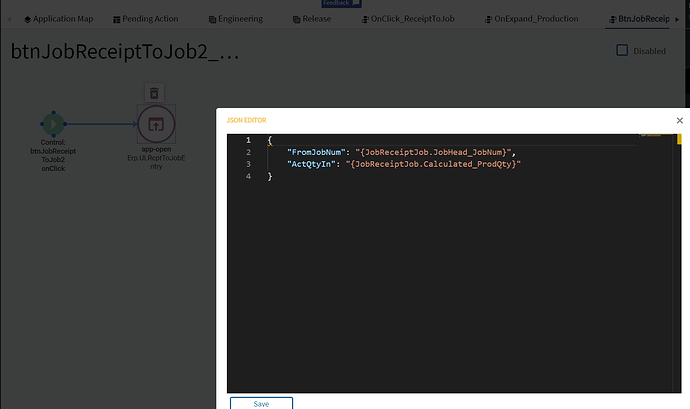Click the Feedback button at top
This screenshot has height=409, width=690.
pos(341,3)
